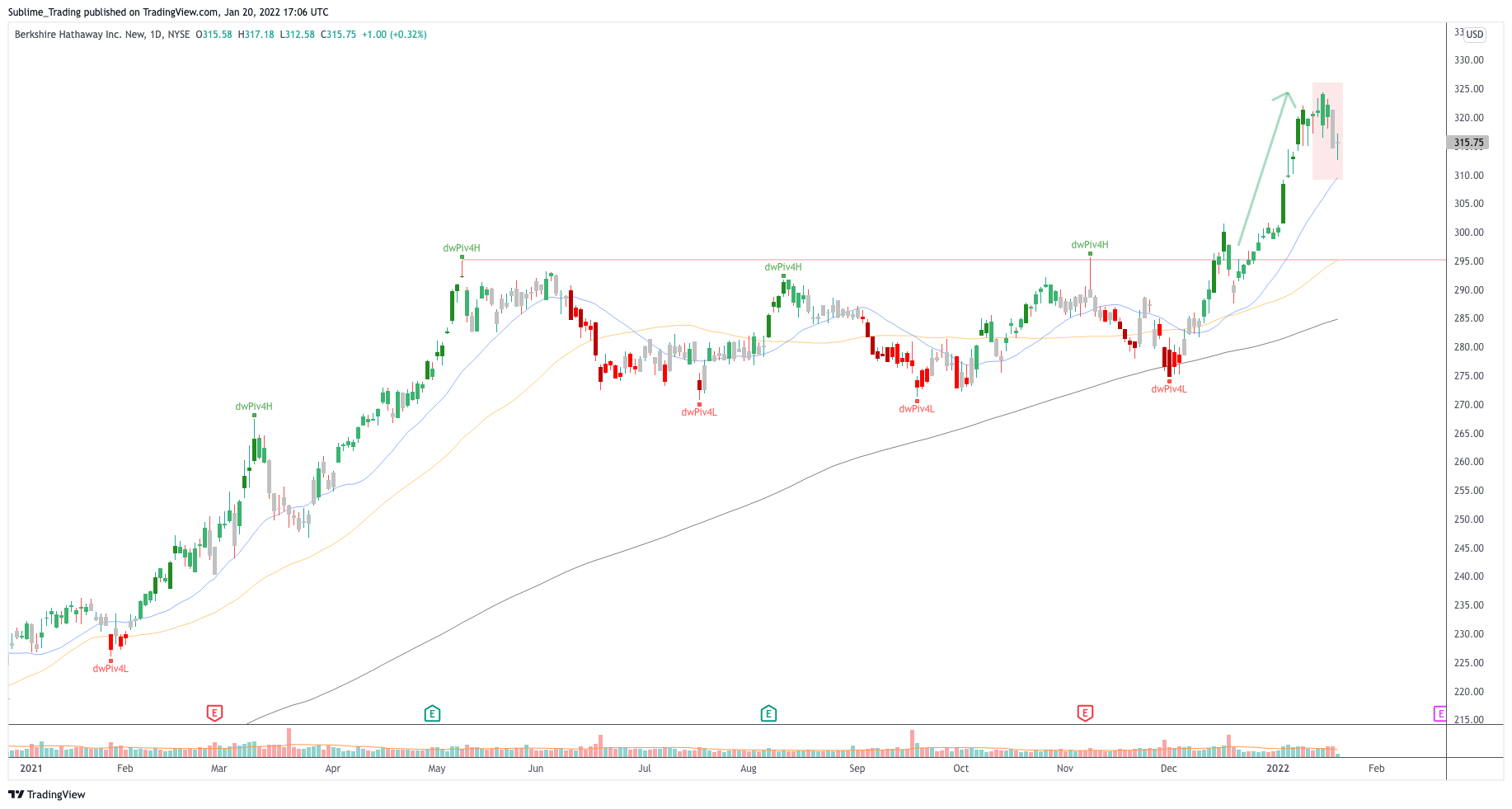Click the 215.00 price axis label
Image resolution: width=1512 pixels, height=809 pixels.
click(1468, 720)
